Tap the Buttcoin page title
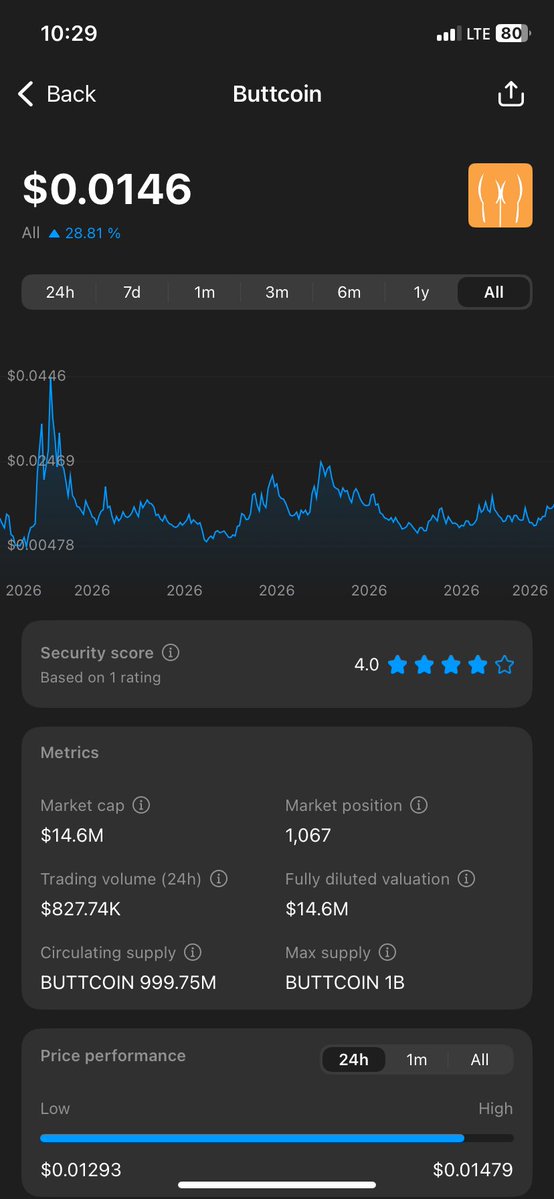 click(x=277, y=94)
